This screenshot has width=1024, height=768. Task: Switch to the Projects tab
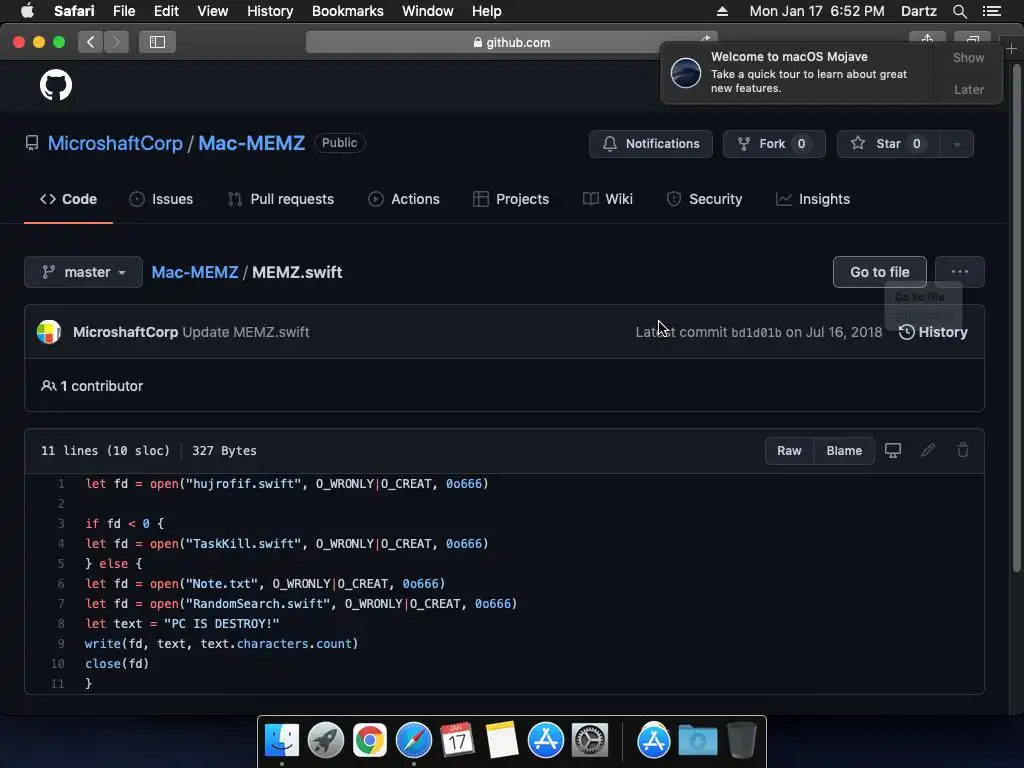click(x=511, y=199)
